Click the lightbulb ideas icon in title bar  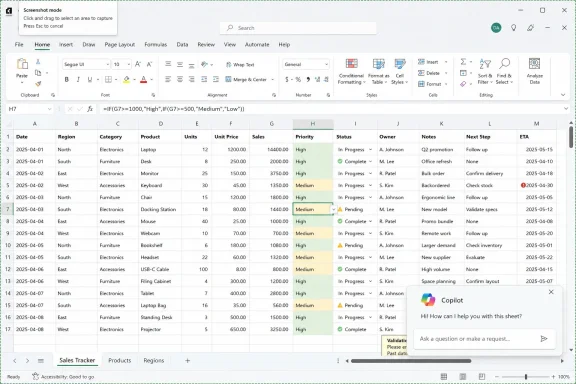click(x=514, y=28)
